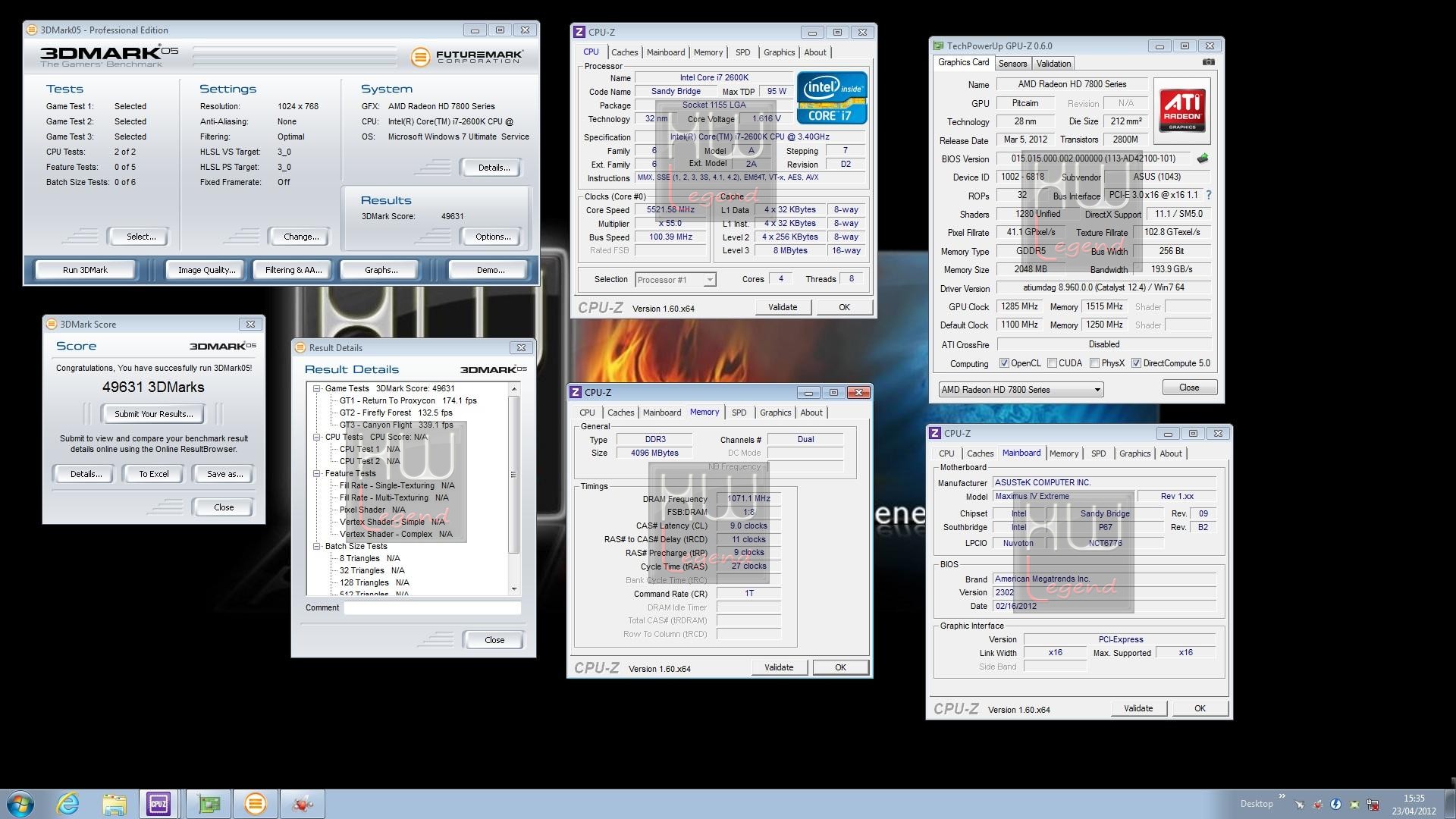Click the title-bar icon of 3DMark05 Professional window
1456x819 pixels.
pos(31,30)
